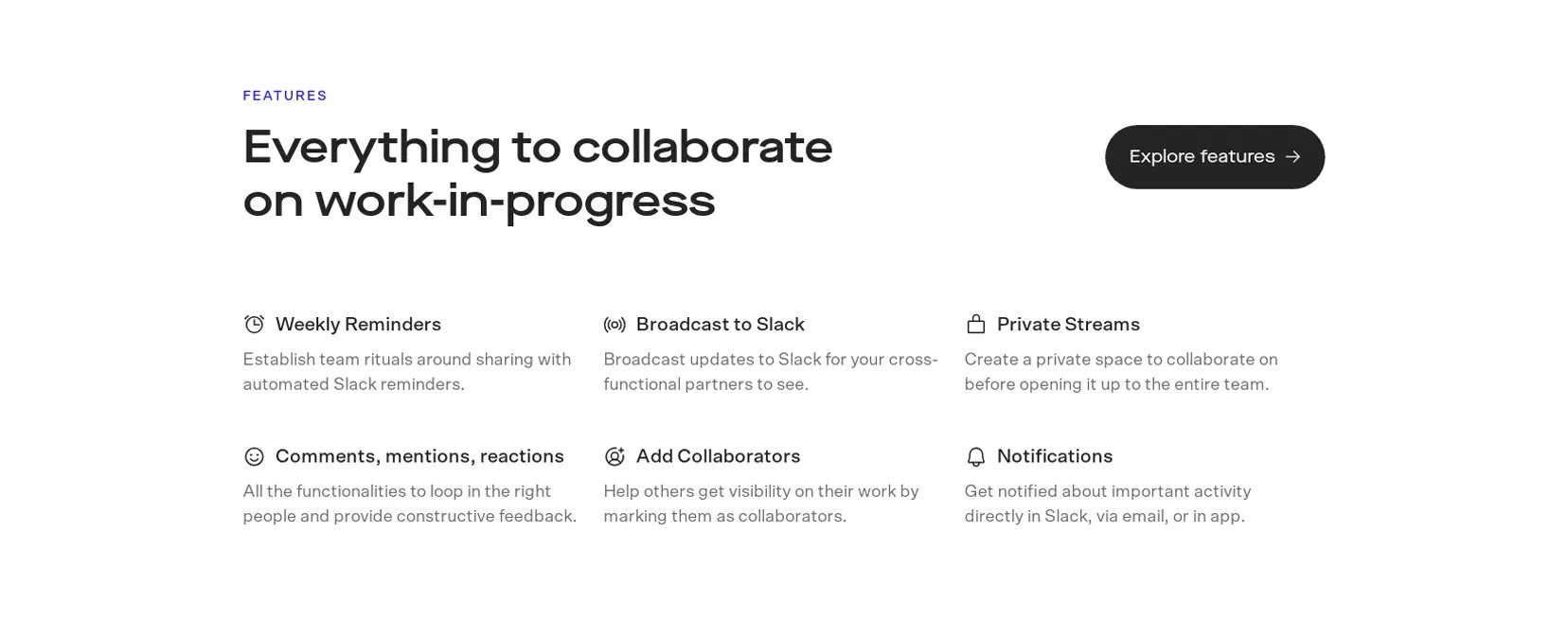
Task: Click description about private space collaboration
Action: (1121, 372)
